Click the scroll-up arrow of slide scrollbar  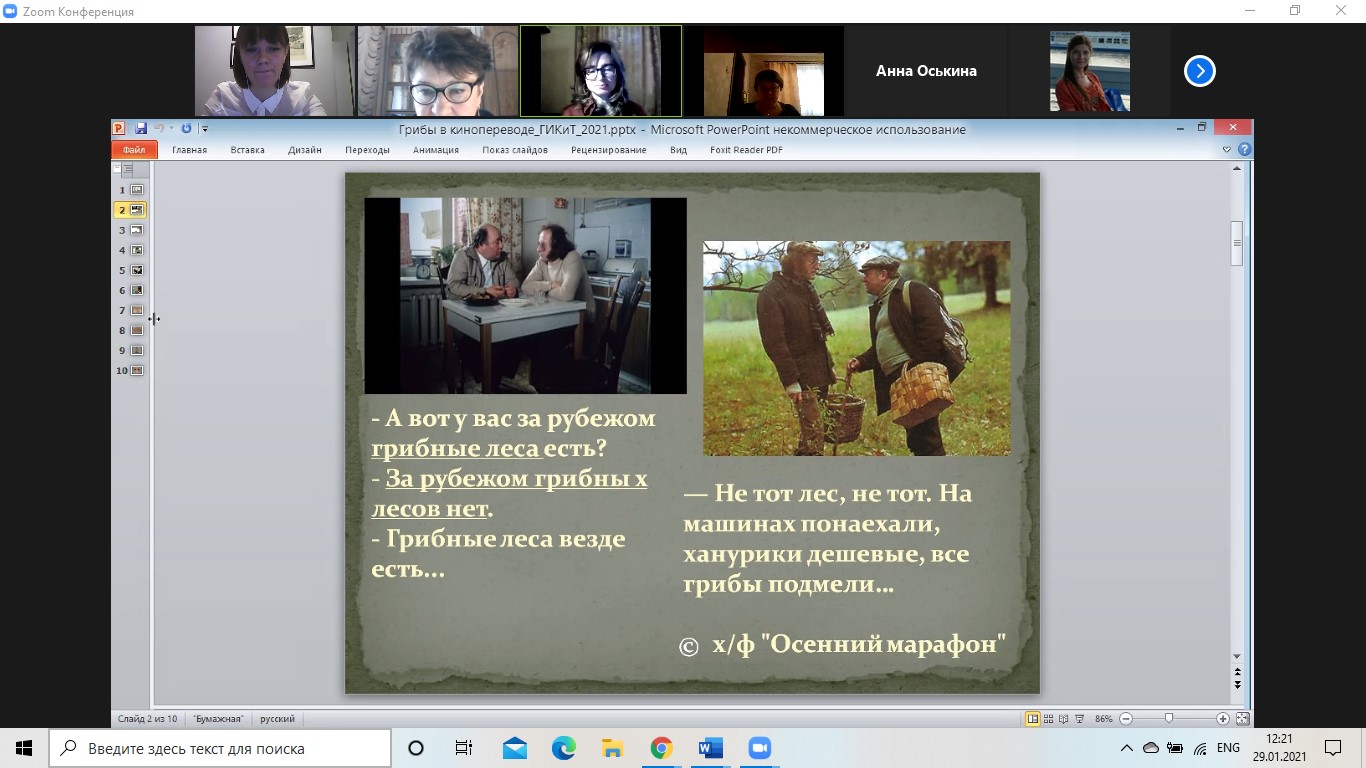pos(1238,169)
